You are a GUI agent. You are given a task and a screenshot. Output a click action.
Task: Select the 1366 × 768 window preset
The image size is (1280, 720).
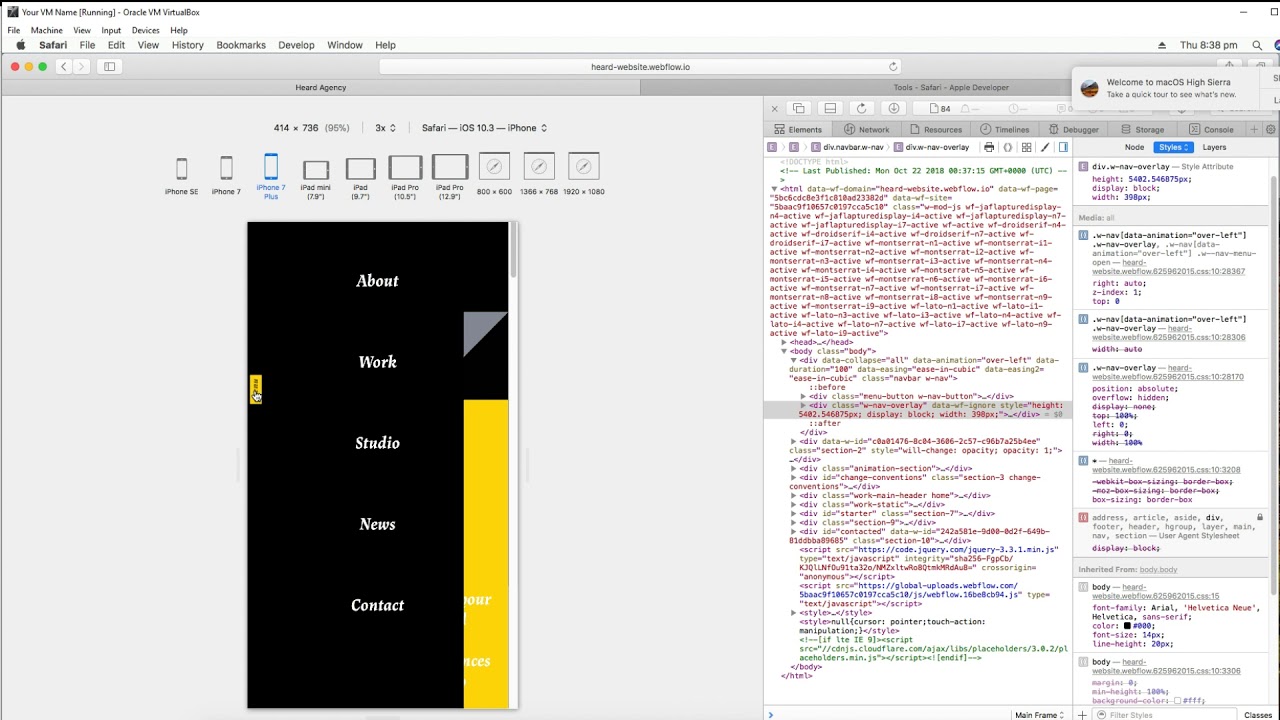[x=538, y=174]
